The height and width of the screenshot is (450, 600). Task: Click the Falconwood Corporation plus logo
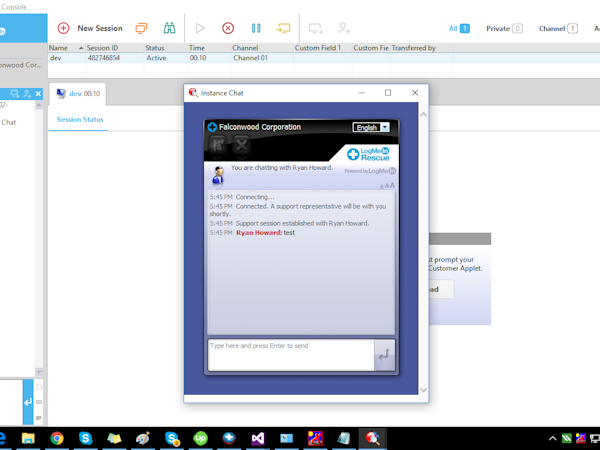click(x=212, y=127)
